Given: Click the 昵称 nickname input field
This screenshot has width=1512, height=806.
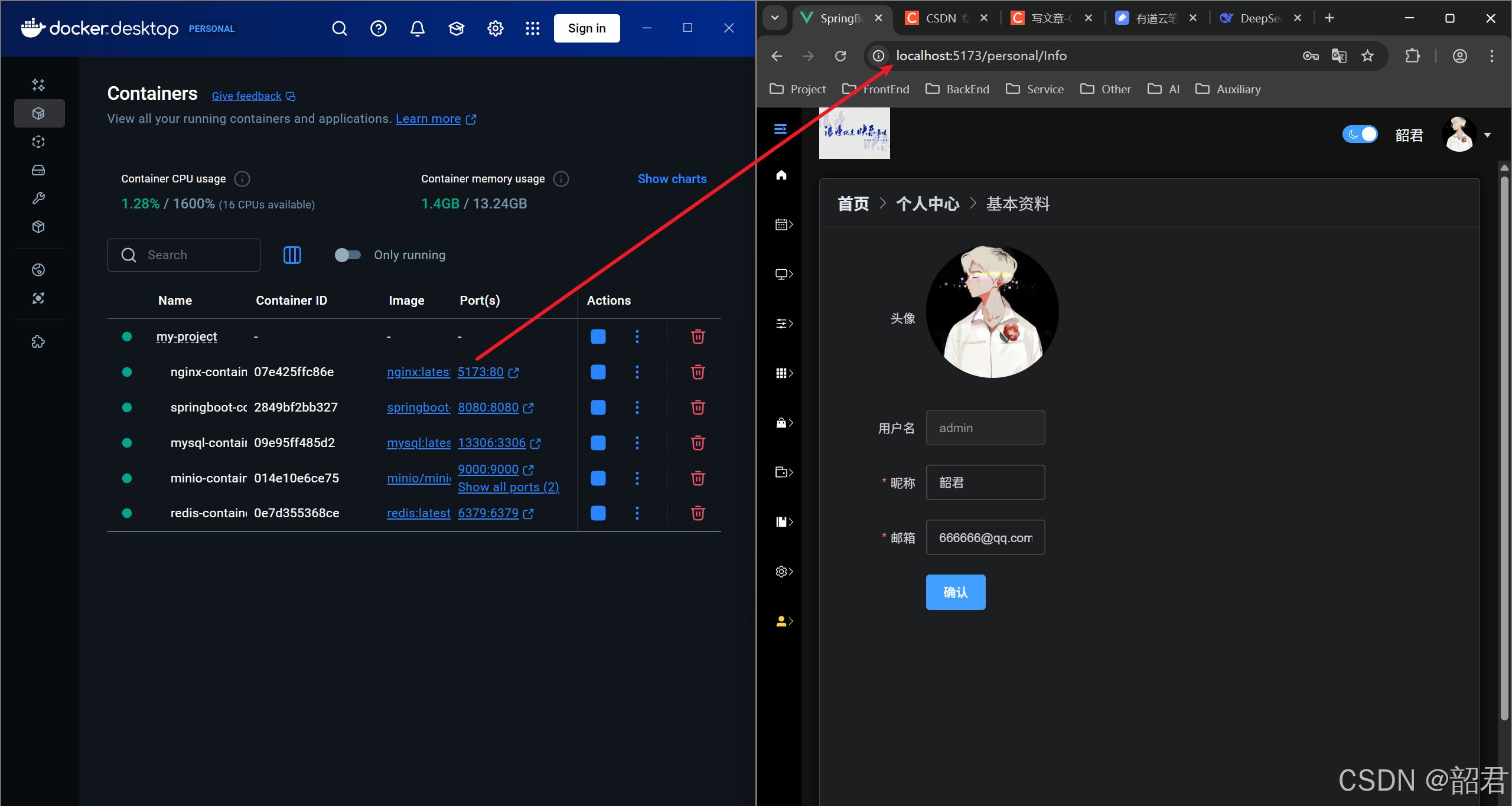Looking at the screenshot, I should click(x=985, y=482).
